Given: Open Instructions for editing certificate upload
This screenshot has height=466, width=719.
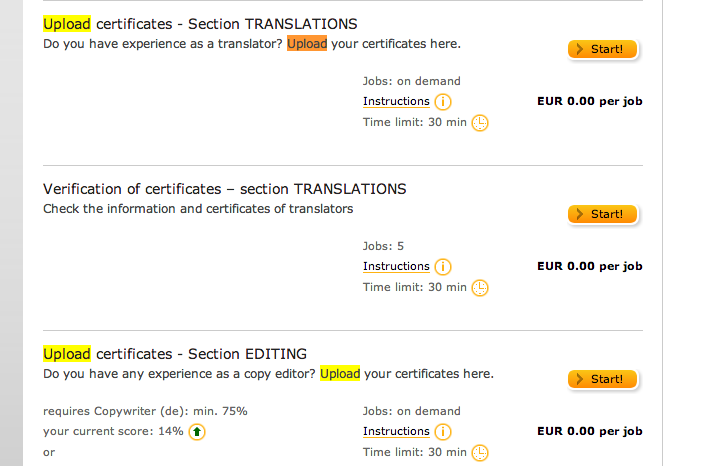Looking at the screenshot, I should pos(396,432).
